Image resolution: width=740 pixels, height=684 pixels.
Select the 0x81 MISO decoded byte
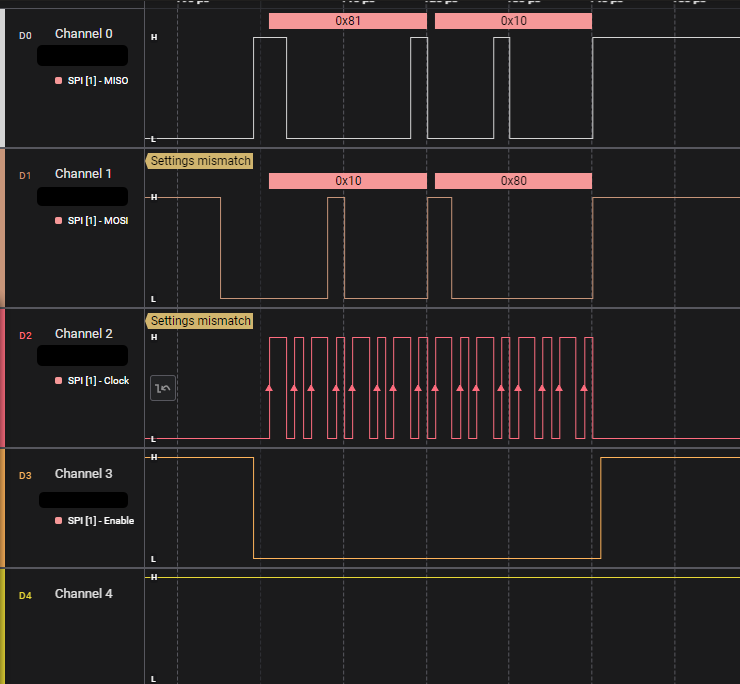pos(348,21)
